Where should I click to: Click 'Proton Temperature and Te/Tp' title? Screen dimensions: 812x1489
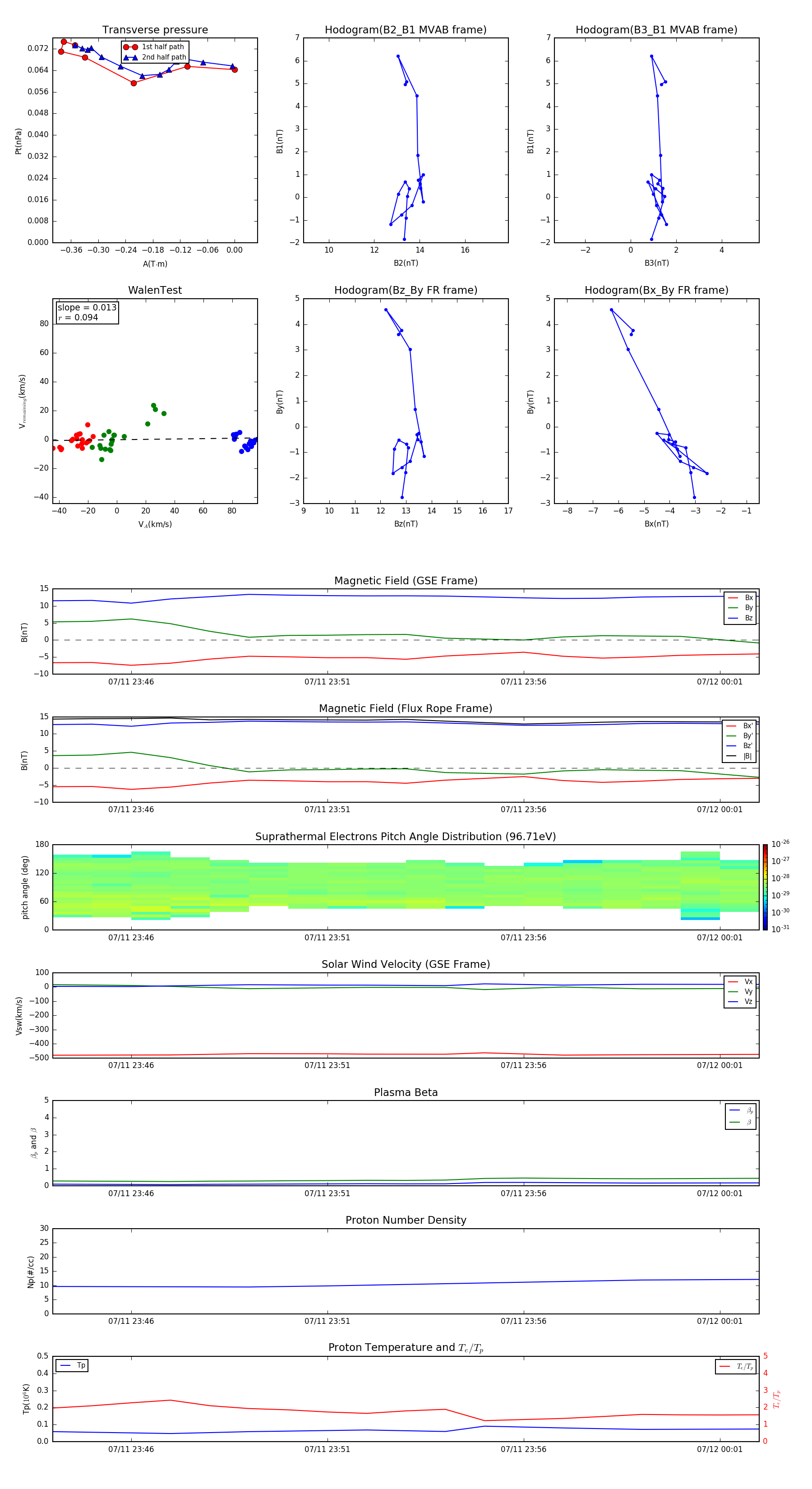coord(406,1348)
